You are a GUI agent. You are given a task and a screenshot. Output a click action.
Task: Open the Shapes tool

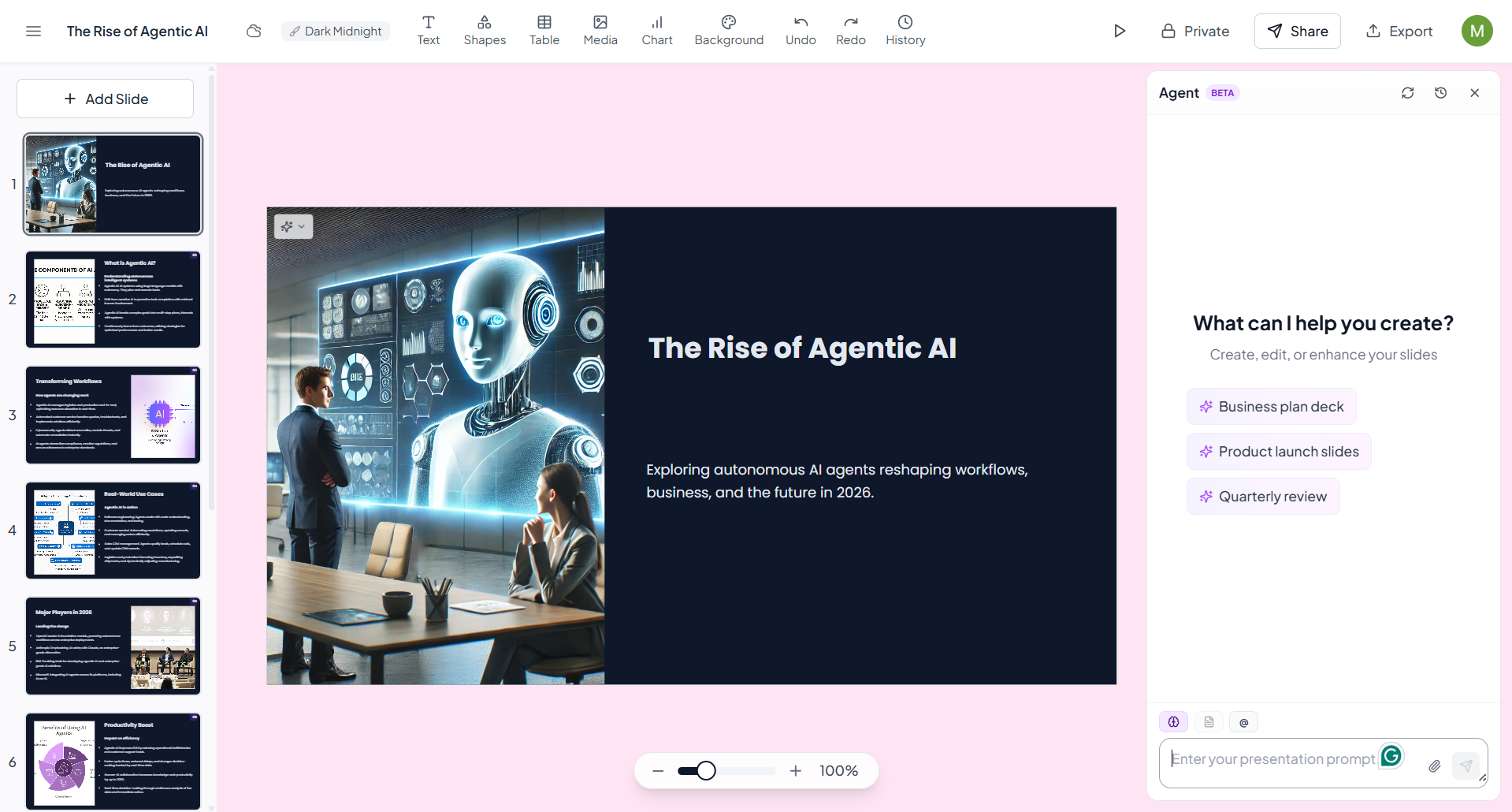pyautogui.click(x=485, y=31)
